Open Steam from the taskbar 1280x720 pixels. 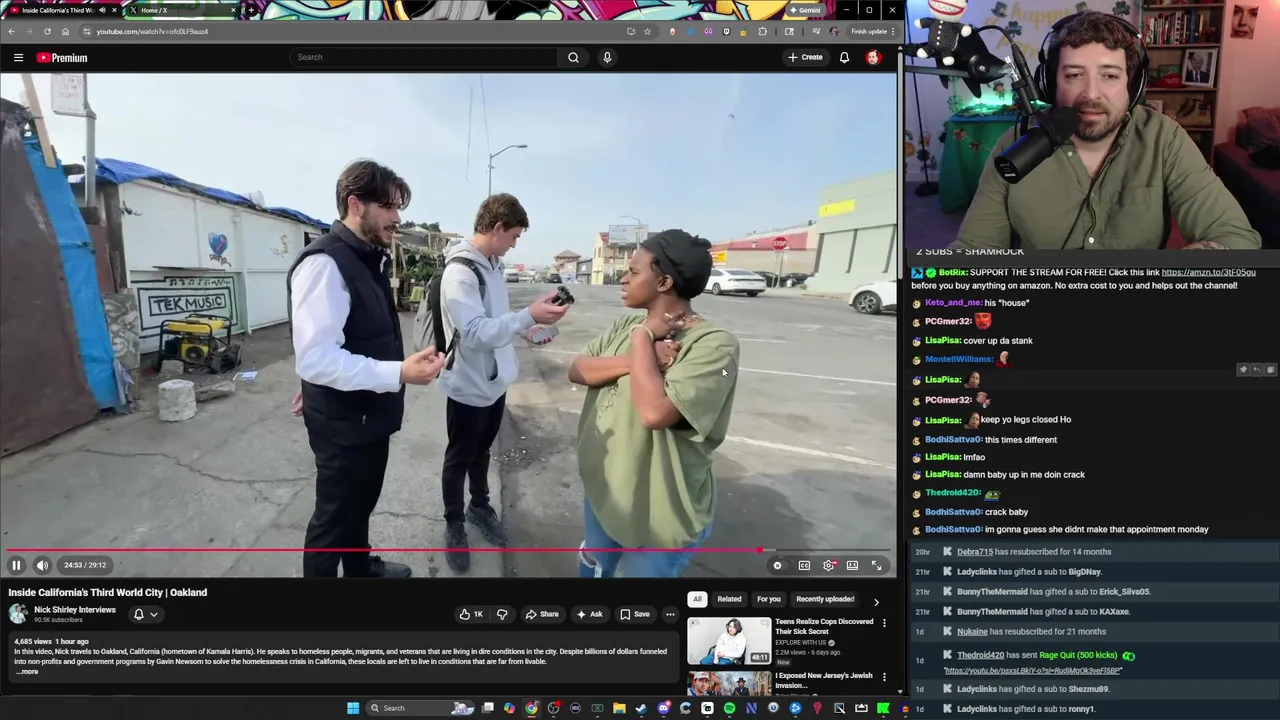(x=641, y=708)
